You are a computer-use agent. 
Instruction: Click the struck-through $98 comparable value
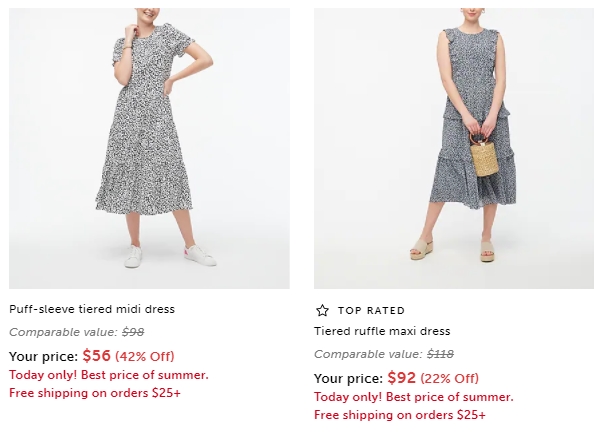133,332
